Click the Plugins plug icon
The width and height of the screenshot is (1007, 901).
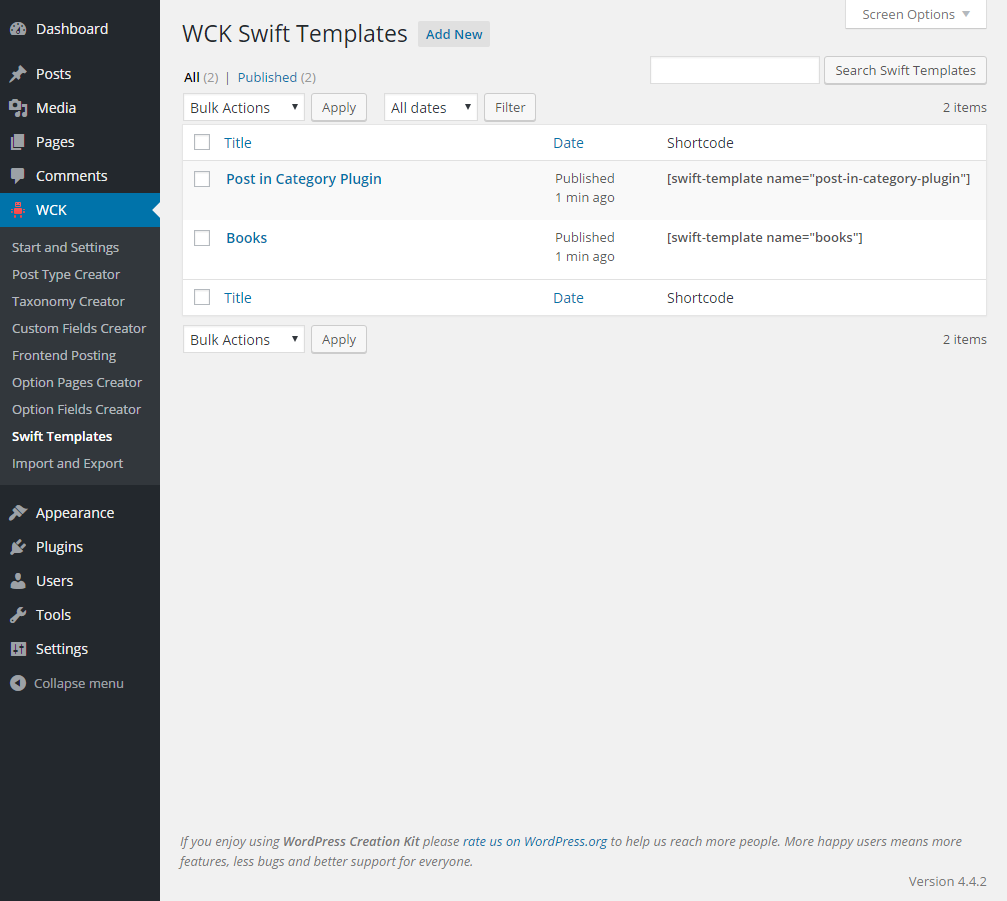tap(18, 547)
